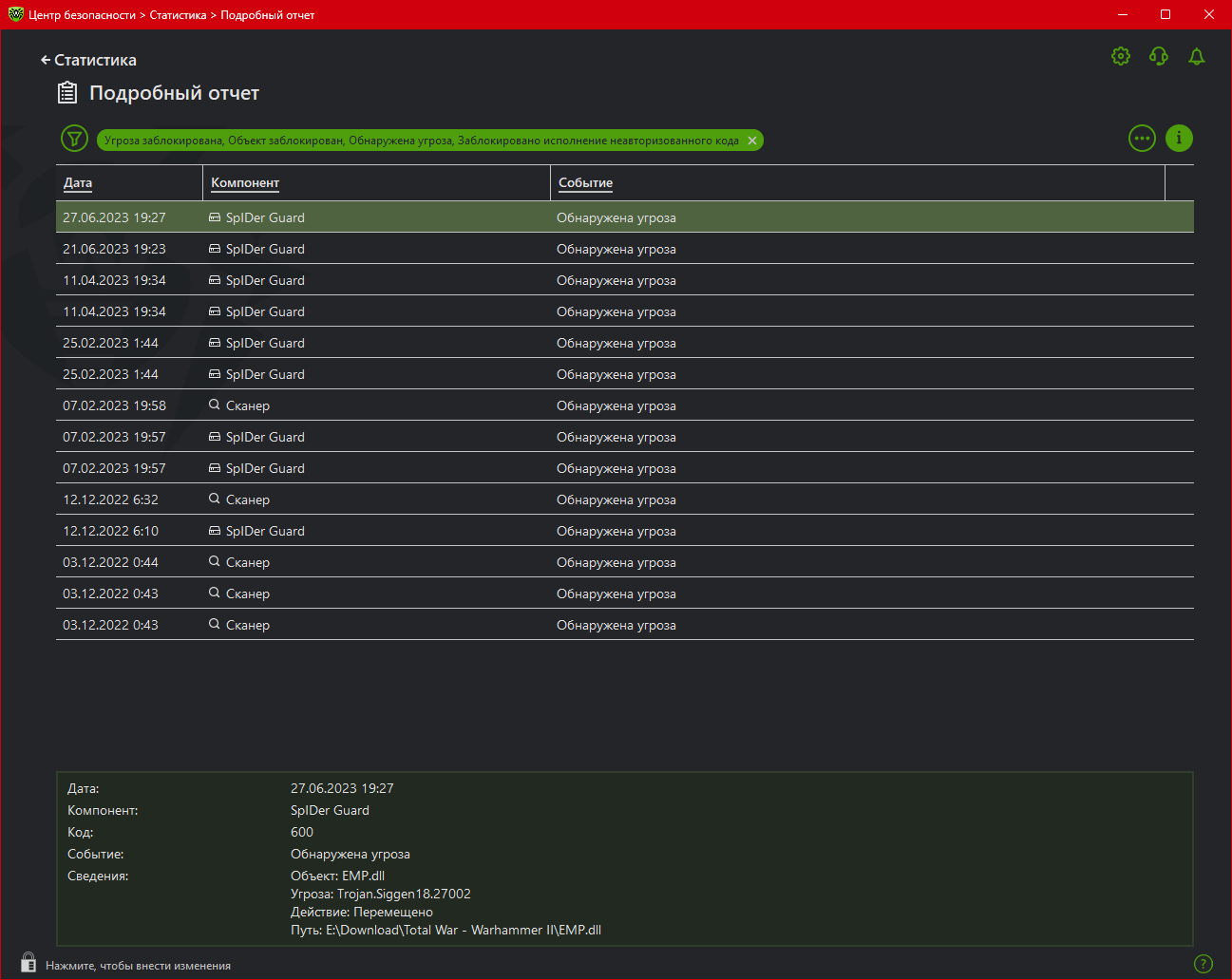Click 'Нажмите, чтобы внести изменения' text
The width and height of the screenshot is (1232, 980).
pos(139,966)
